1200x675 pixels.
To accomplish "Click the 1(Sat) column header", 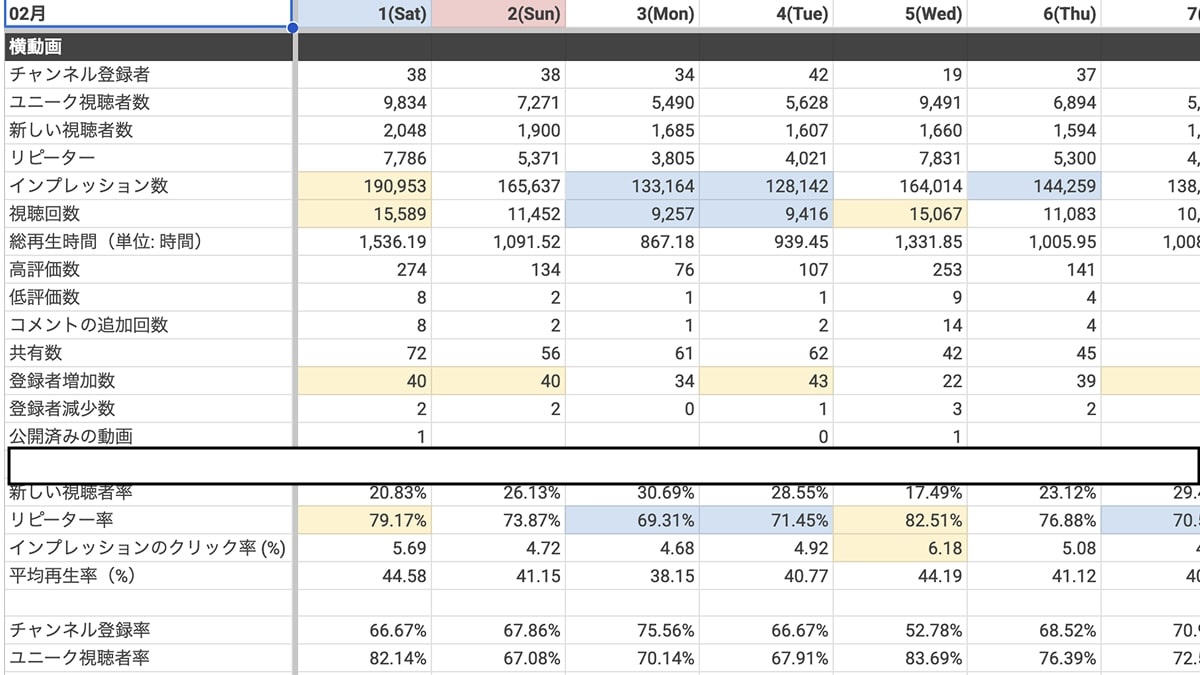I will [365, 13].
